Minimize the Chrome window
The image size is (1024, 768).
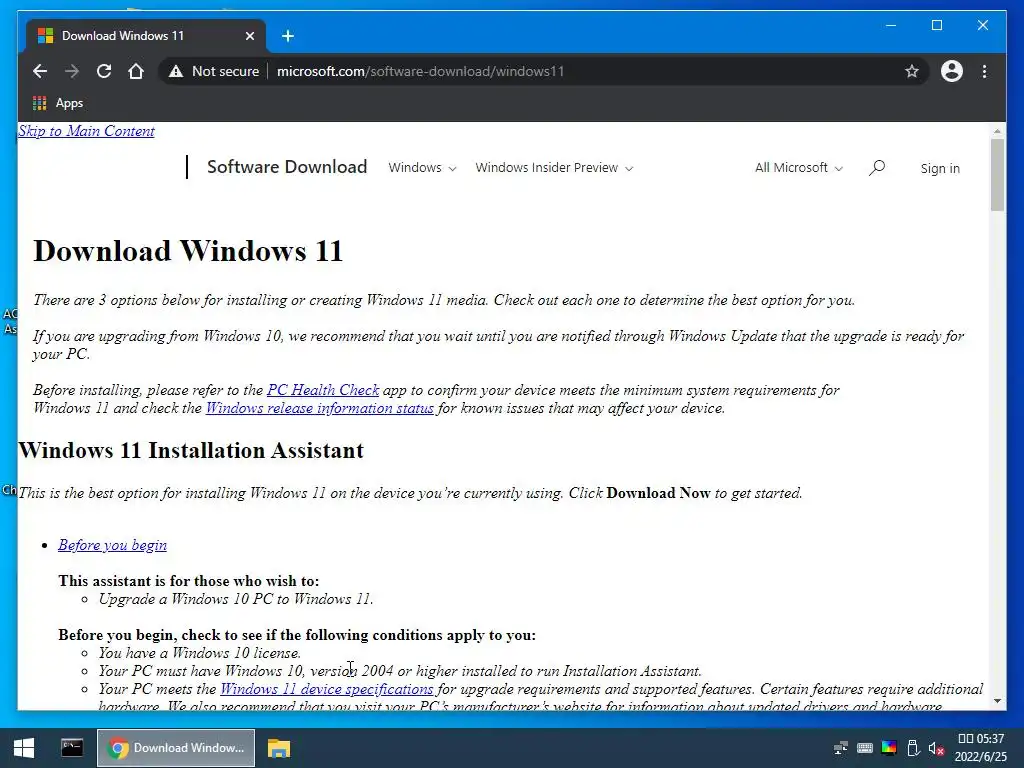click(x=891, y=25)
